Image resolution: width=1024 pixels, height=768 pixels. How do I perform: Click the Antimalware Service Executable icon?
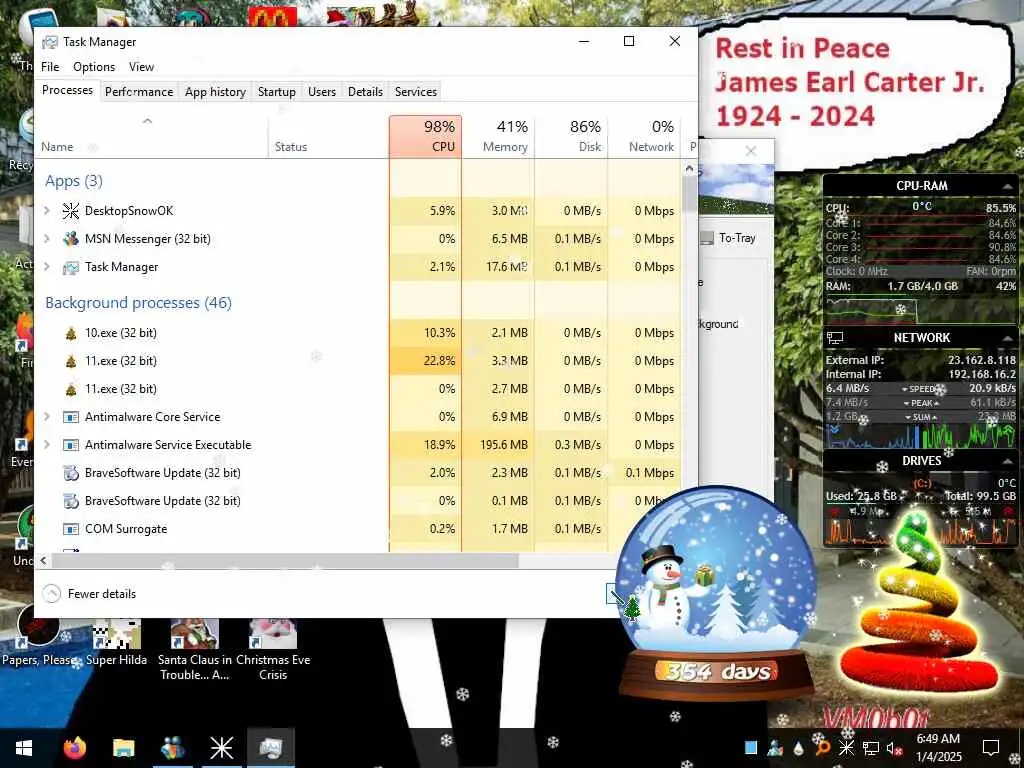[71, 445]
